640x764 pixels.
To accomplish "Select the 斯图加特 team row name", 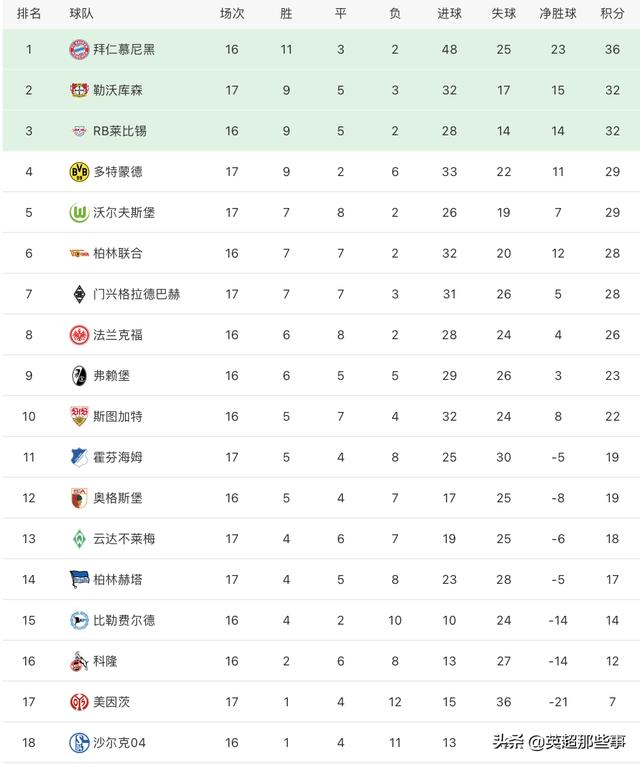I will pyautogui.click(x=118, y=416).
